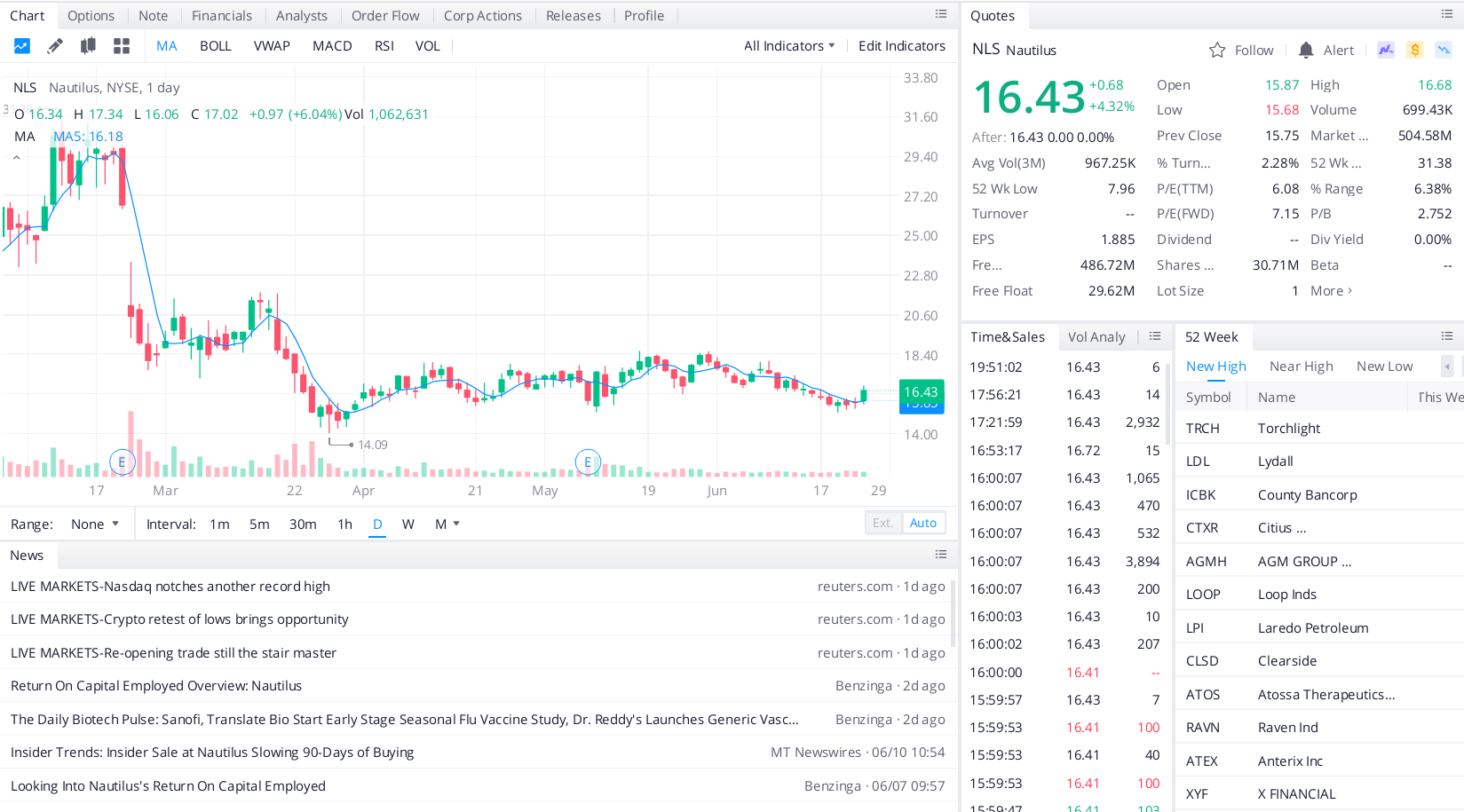Click the 16.43 price label on chart axis
Screen dimensions: 1464x812
click(x=921, y=392)
